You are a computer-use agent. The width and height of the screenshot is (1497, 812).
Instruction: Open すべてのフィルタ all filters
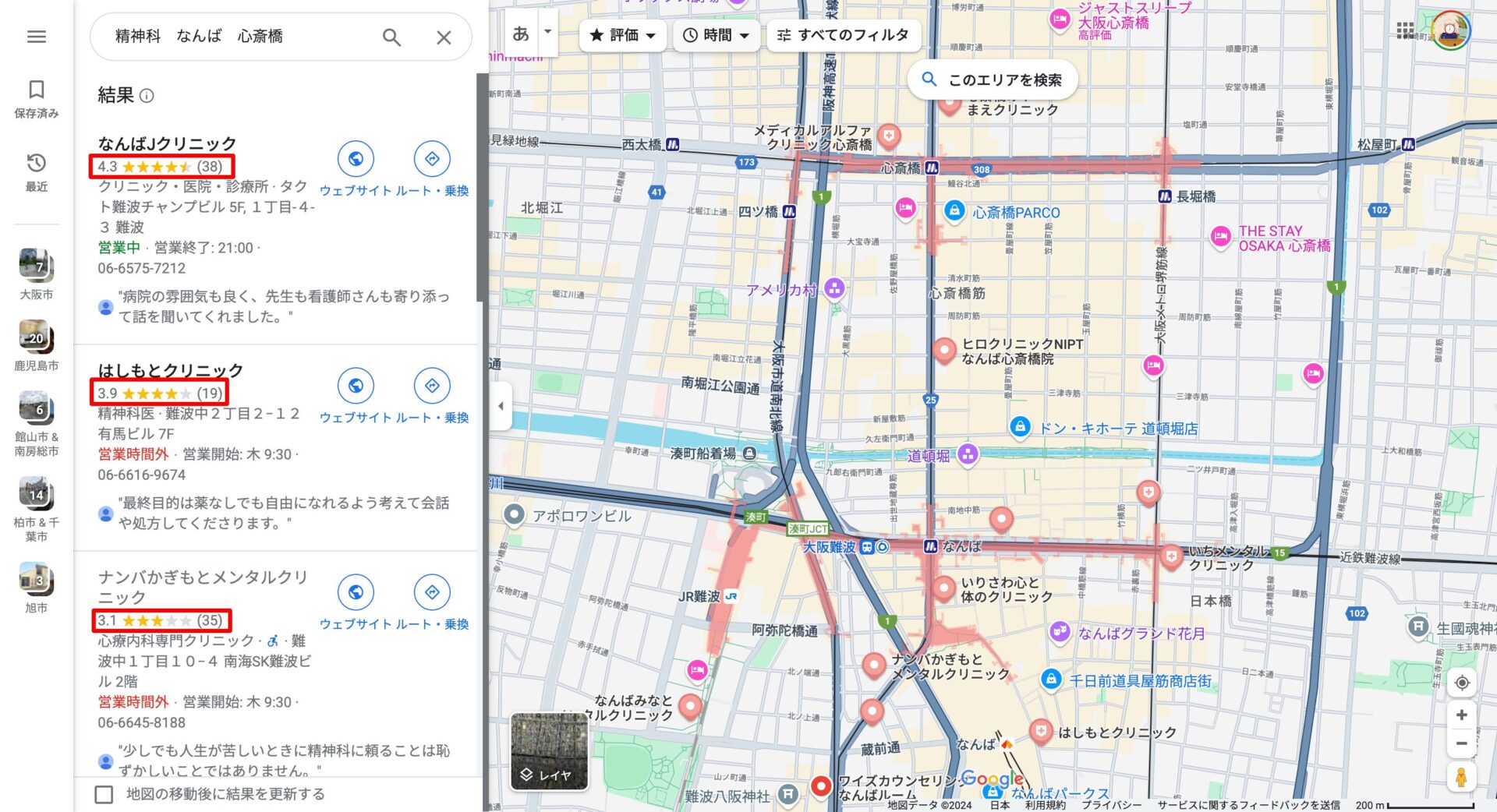click(844, 35)
